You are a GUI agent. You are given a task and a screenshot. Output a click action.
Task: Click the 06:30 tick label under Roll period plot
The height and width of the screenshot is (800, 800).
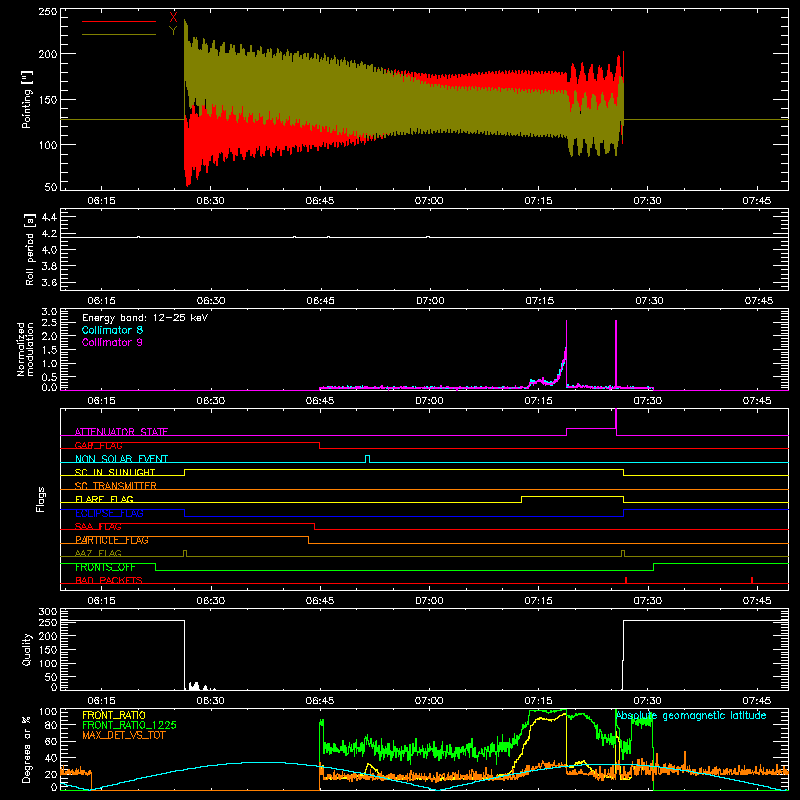click(211, 301)
